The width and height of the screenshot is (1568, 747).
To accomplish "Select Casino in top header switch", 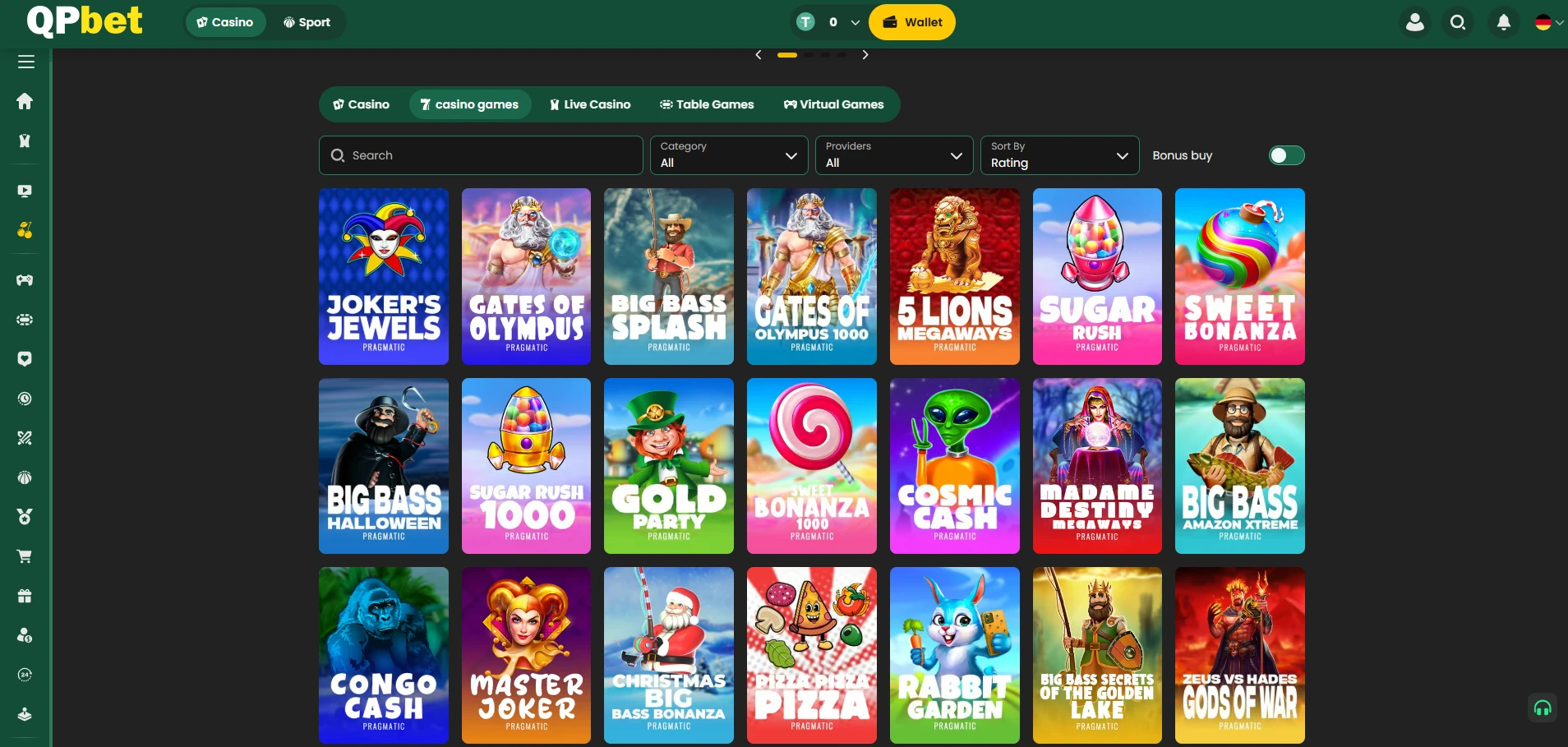I will click(x=225, y=22).
